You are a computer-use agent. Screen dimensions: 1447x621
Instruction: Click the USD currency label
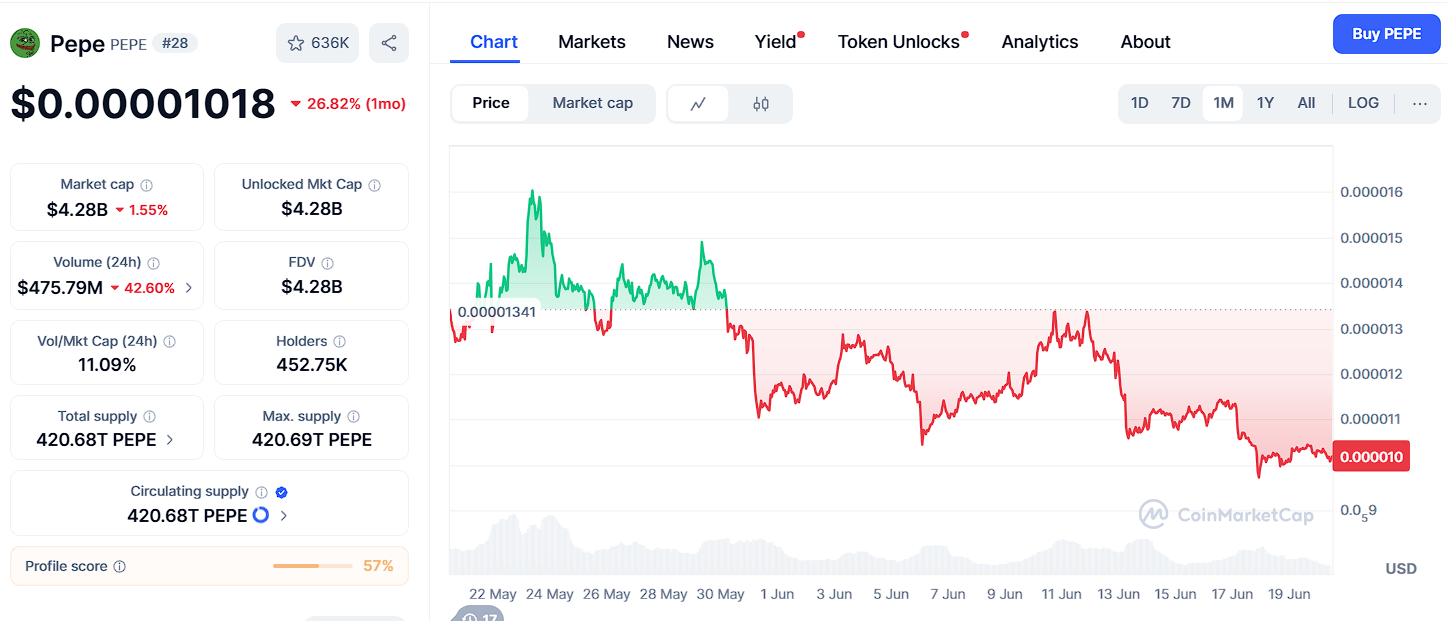[1401, 568]
